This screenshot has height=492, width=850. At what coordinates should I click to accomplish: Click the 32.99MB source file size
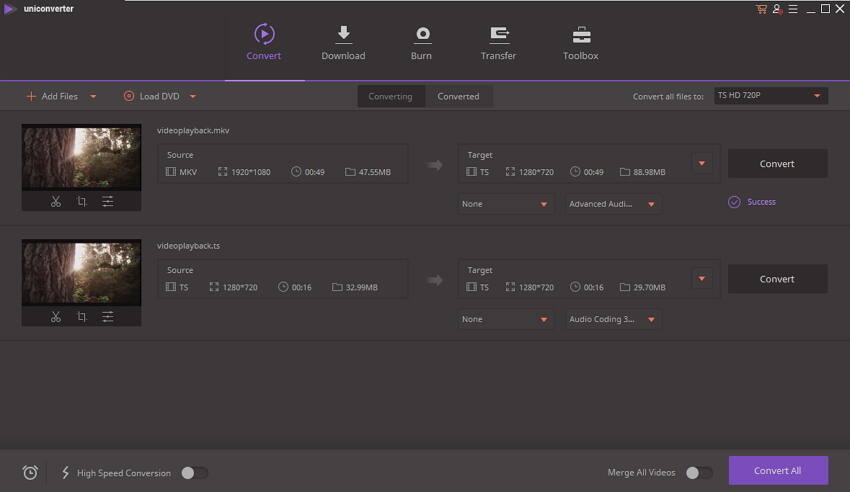tap(362, 287)
